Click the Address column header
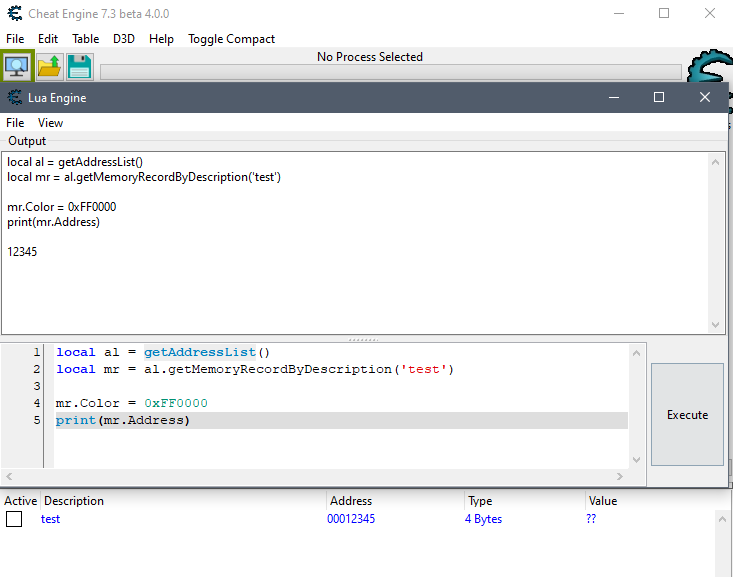This screenshot has width=733, height=577. (351, 501)
